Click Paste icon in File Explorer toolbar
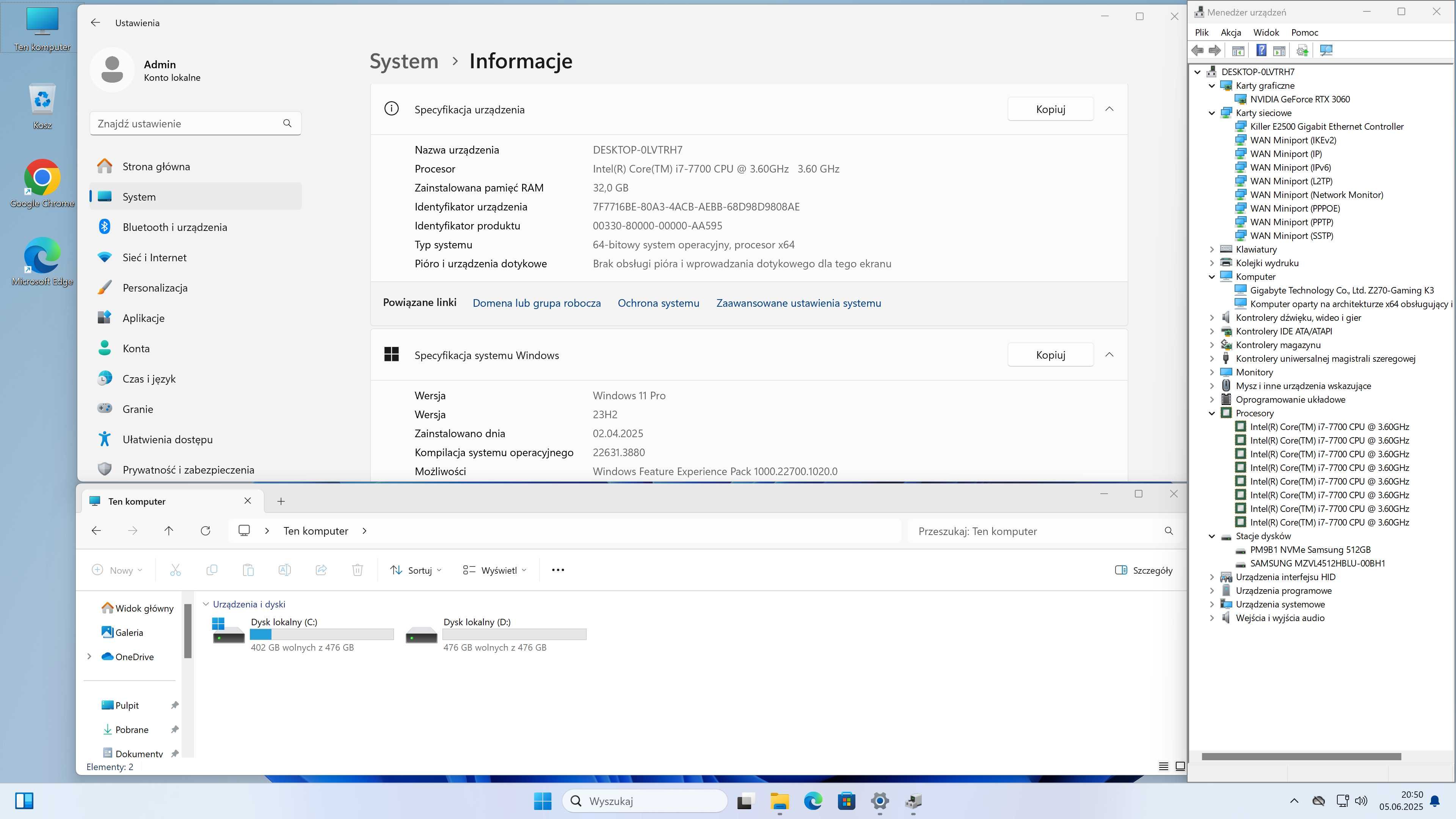Viewport: 1456px width, 819px height. (x=248, y=570)
